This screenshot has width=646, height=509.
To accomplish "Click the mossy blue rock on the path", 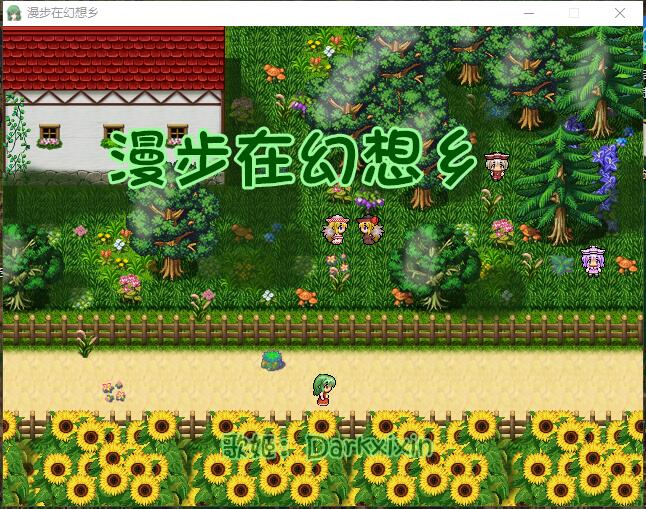I will [x=272, y=360].
